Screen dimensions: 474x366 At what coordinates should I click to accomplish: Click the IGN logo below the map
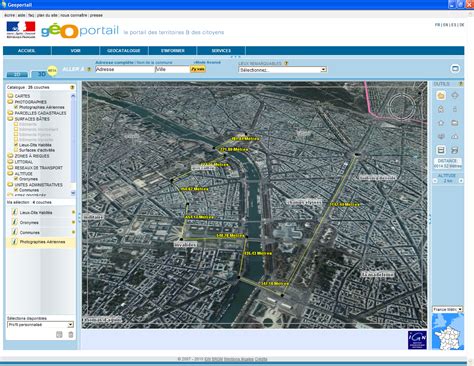coord(417,340)
